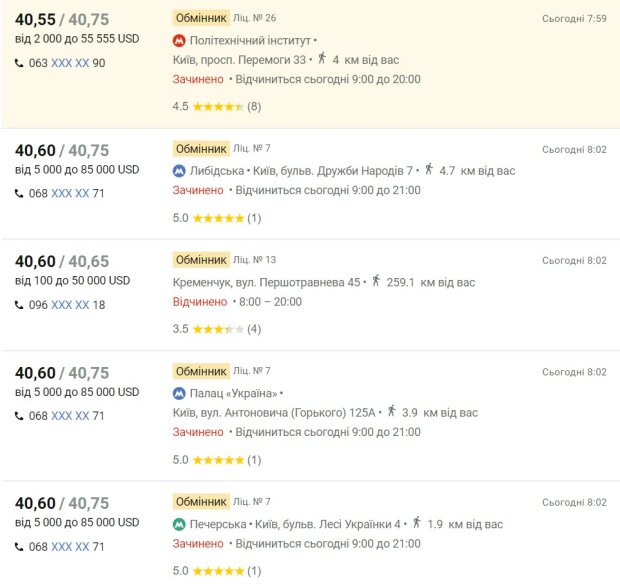Screen dimensions: 620x585
Task: Click the phone icon next to 063 number
Action: [x=19, y=63]
